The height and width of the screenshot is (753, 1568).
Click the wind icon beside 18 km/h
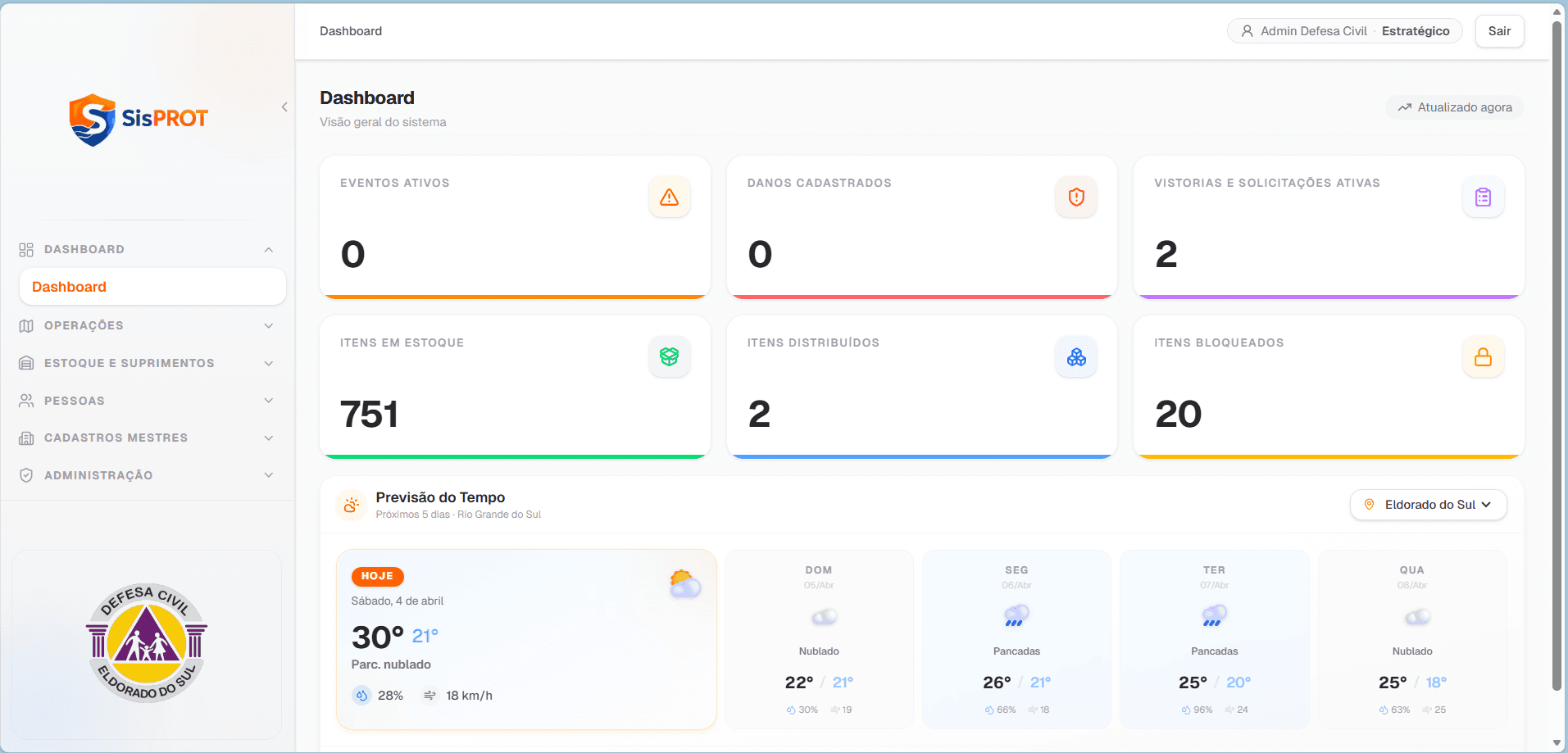pos(429,696)
